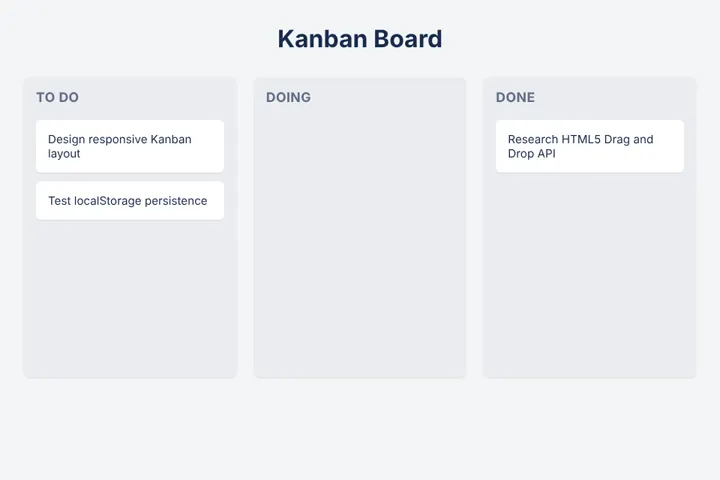Click the word "Kanban" in the page heading
The height and width of the screenshot is (480, 720).
pos(321,39)
